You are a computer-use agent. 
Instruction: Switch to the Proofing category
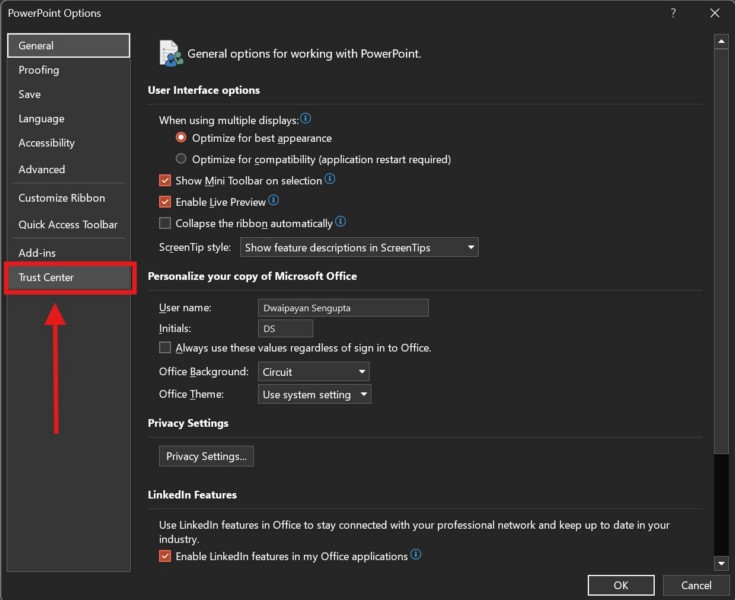point(39,70)
